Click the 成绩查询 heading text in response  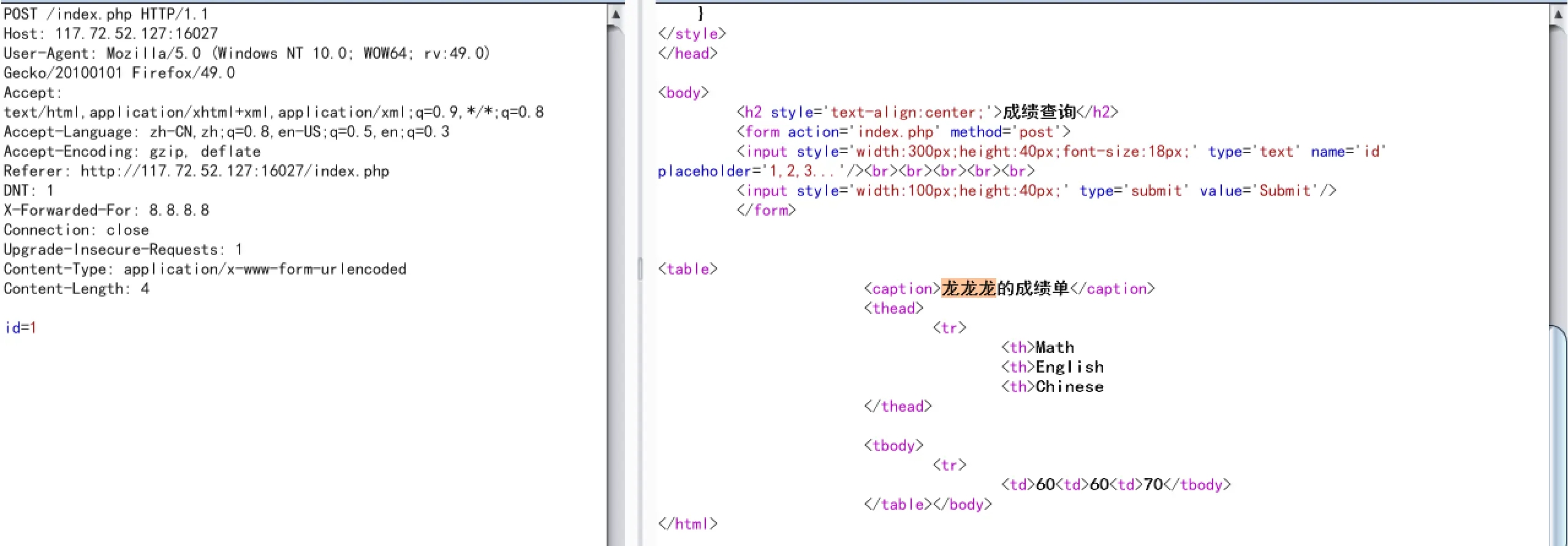pyautogui.click(x=1039, y=112)
